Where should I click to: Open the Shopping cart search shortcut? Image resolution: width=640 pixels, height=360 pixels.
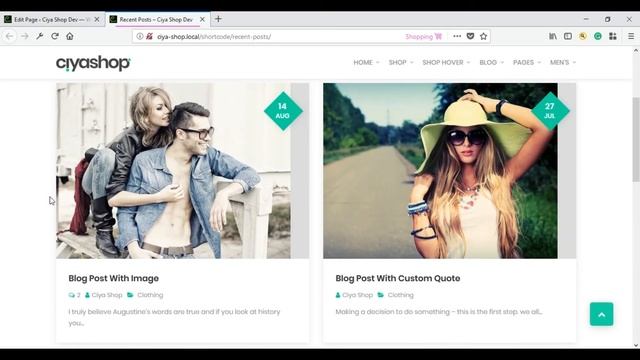tap(424, 36)
